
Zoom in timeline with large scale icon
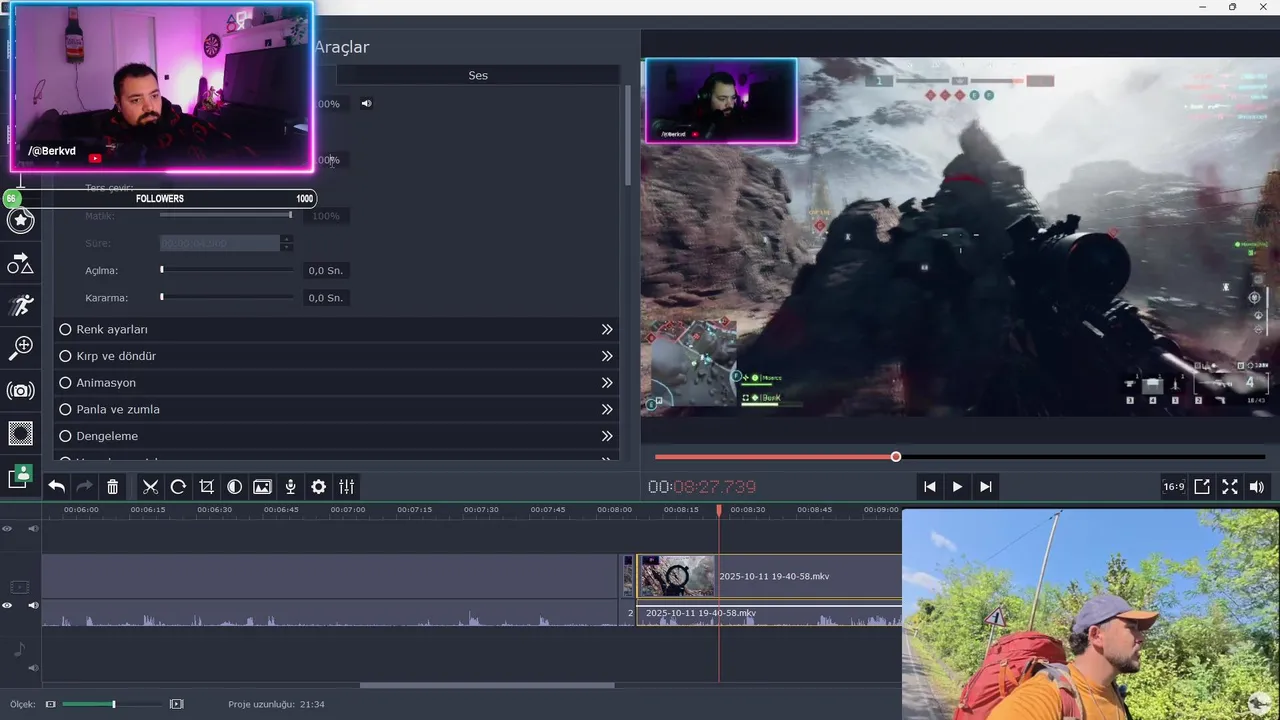[177, 704]
